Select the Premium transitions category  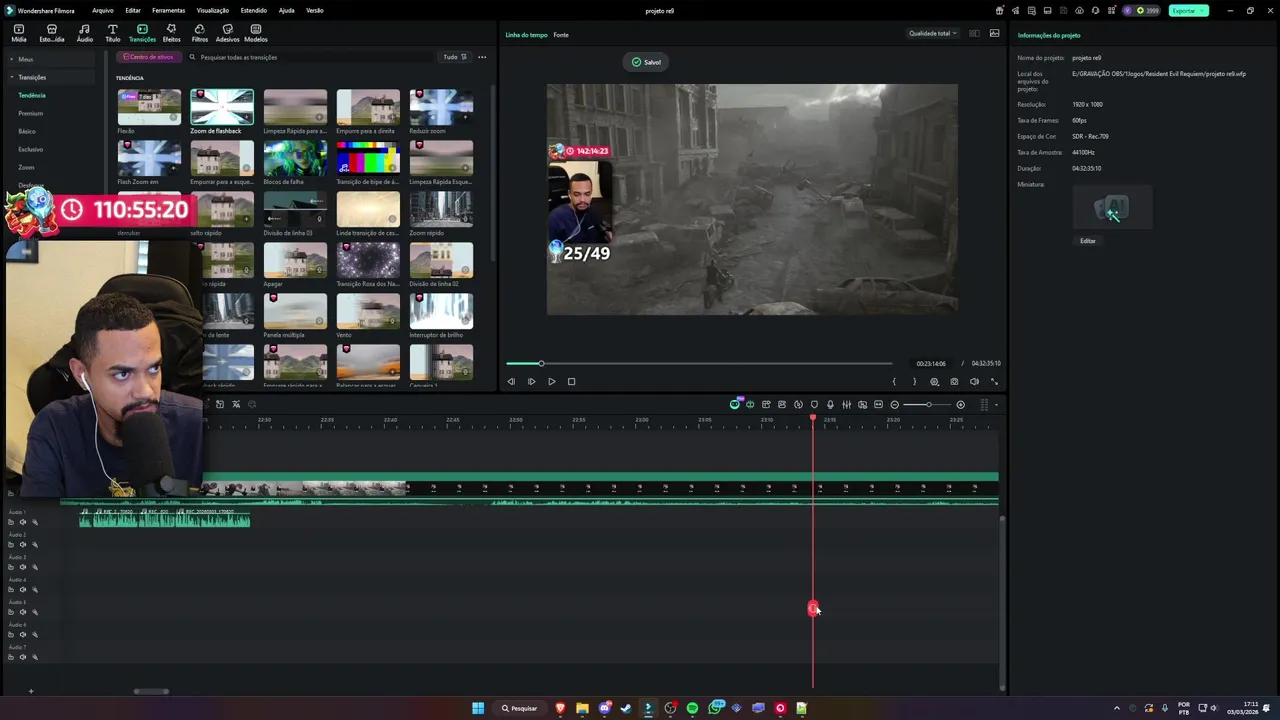(x=30, y=113)
